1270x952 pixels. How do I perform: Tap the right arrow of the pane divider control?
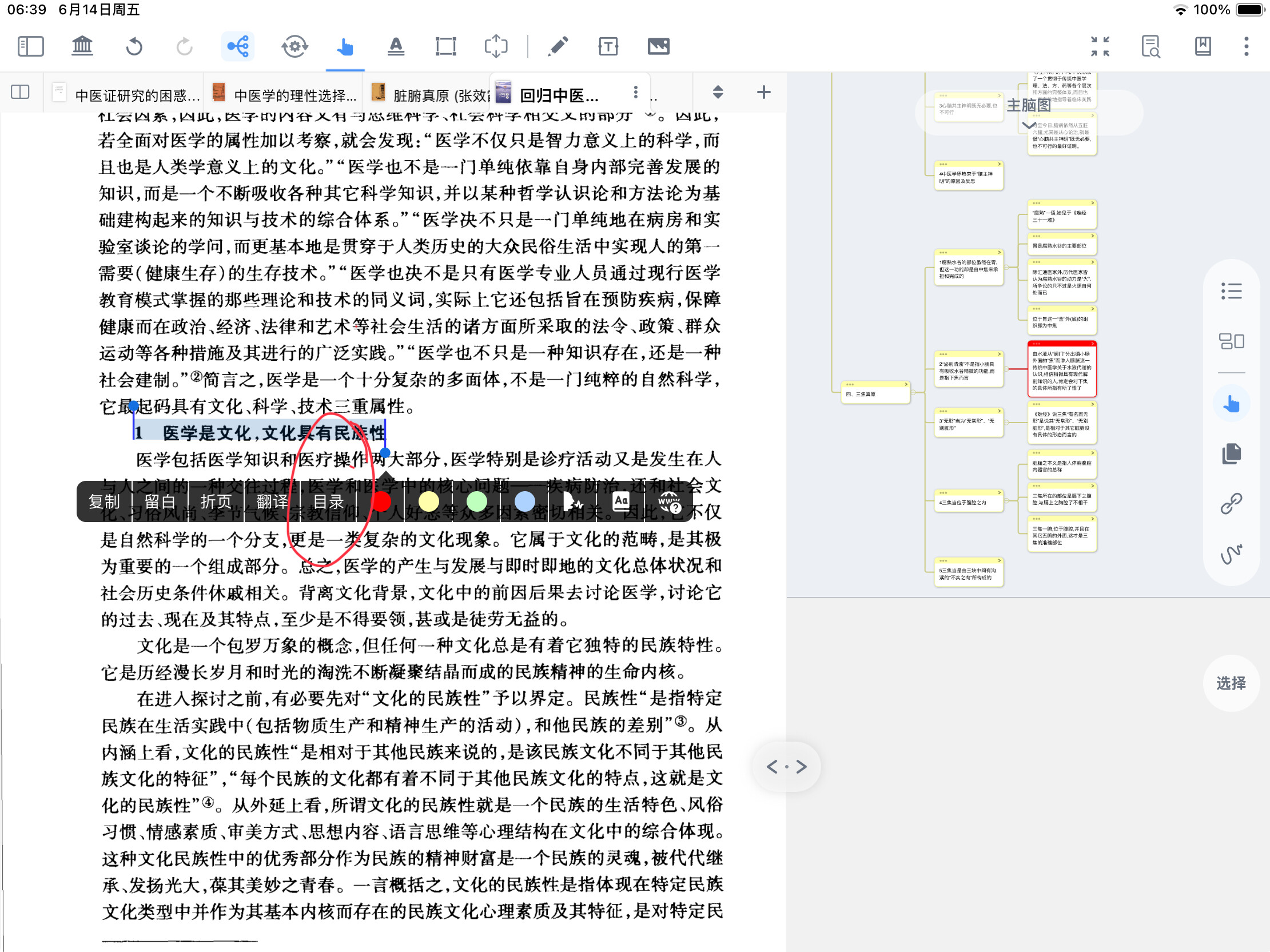[x=802, y=767]
